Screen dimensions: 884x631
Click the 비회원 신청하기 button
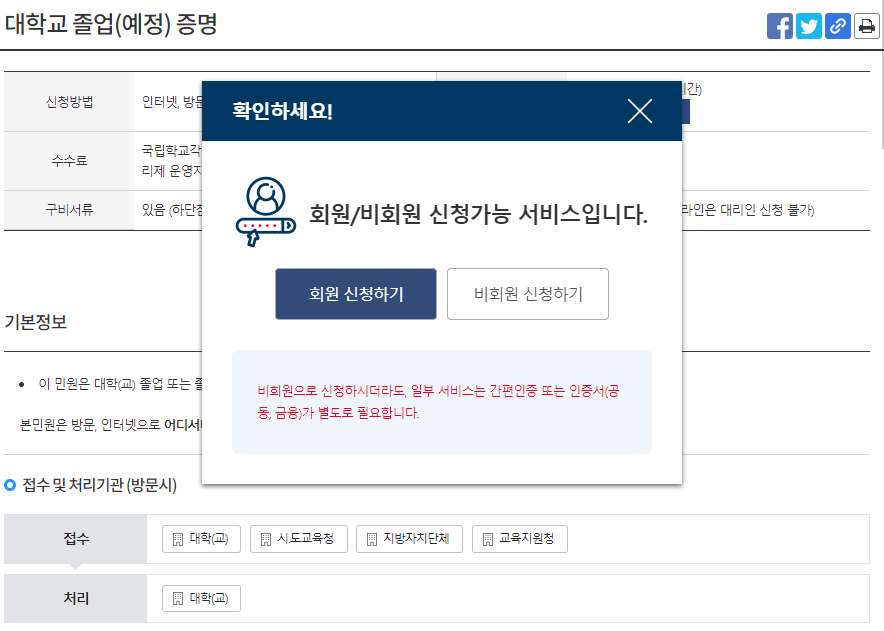pyautogui.click(x=527, y=293)
